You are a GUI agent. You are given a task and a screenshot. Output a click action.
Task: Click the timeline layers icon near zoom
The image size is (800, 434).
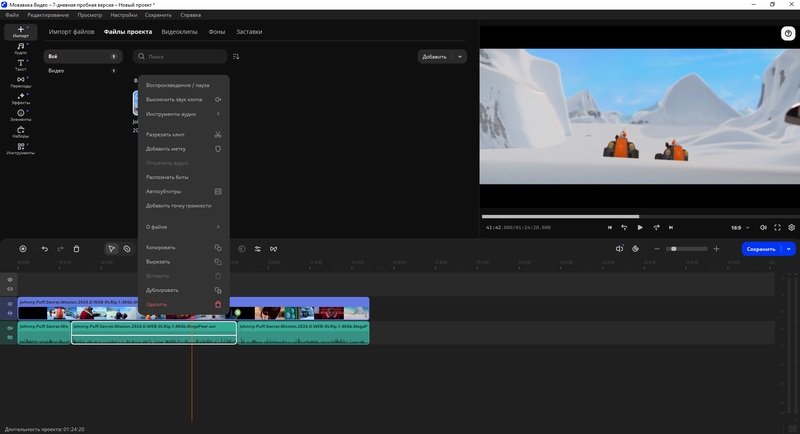(x=635, y=249)
